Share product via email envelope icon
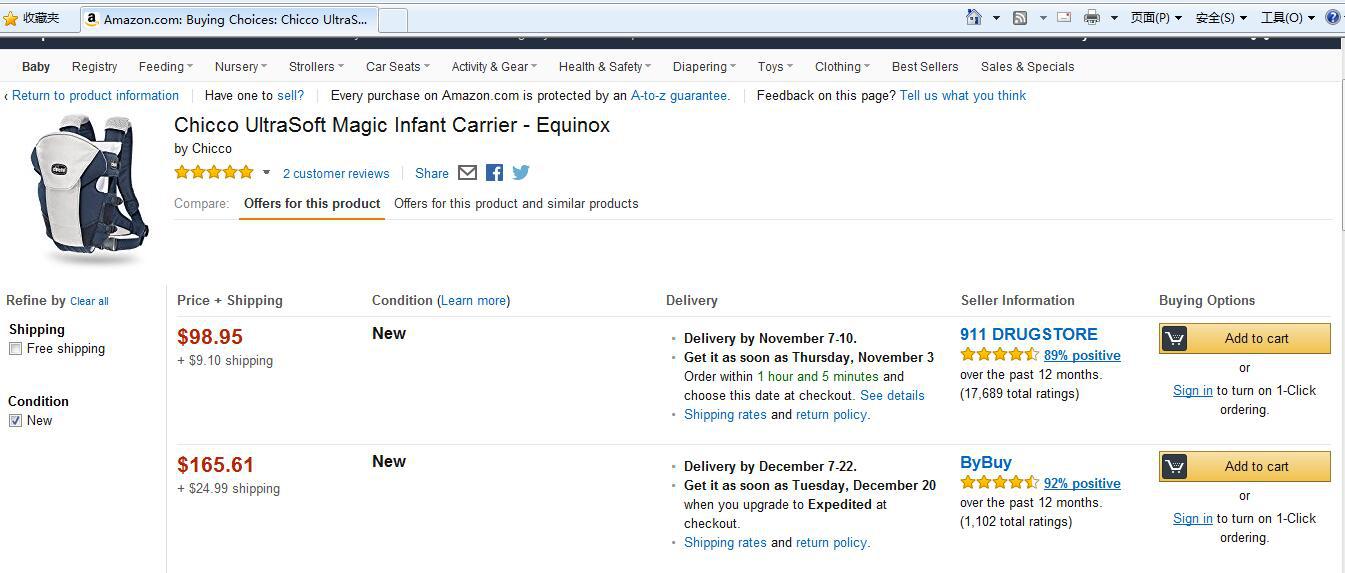Viewport: 1345px width, 573px height. click(x=467, y=173)
